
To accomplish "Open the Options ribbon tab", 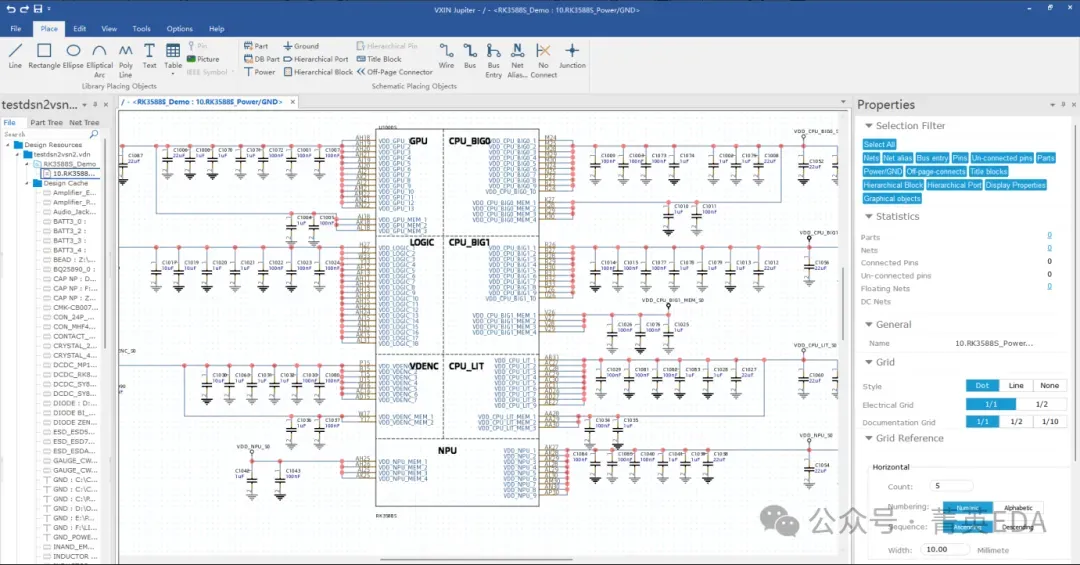I will click(x=180, y=29).
